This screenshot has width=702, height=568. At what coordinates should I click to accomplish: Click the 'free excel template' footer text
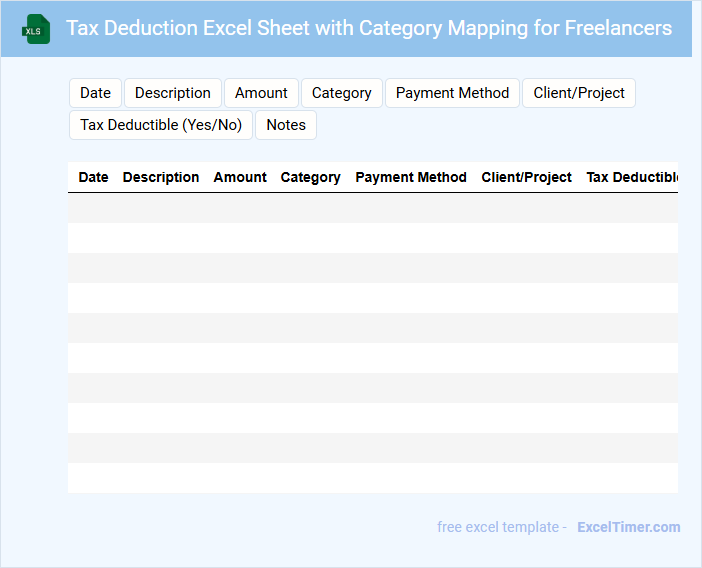tap(501, 527)
